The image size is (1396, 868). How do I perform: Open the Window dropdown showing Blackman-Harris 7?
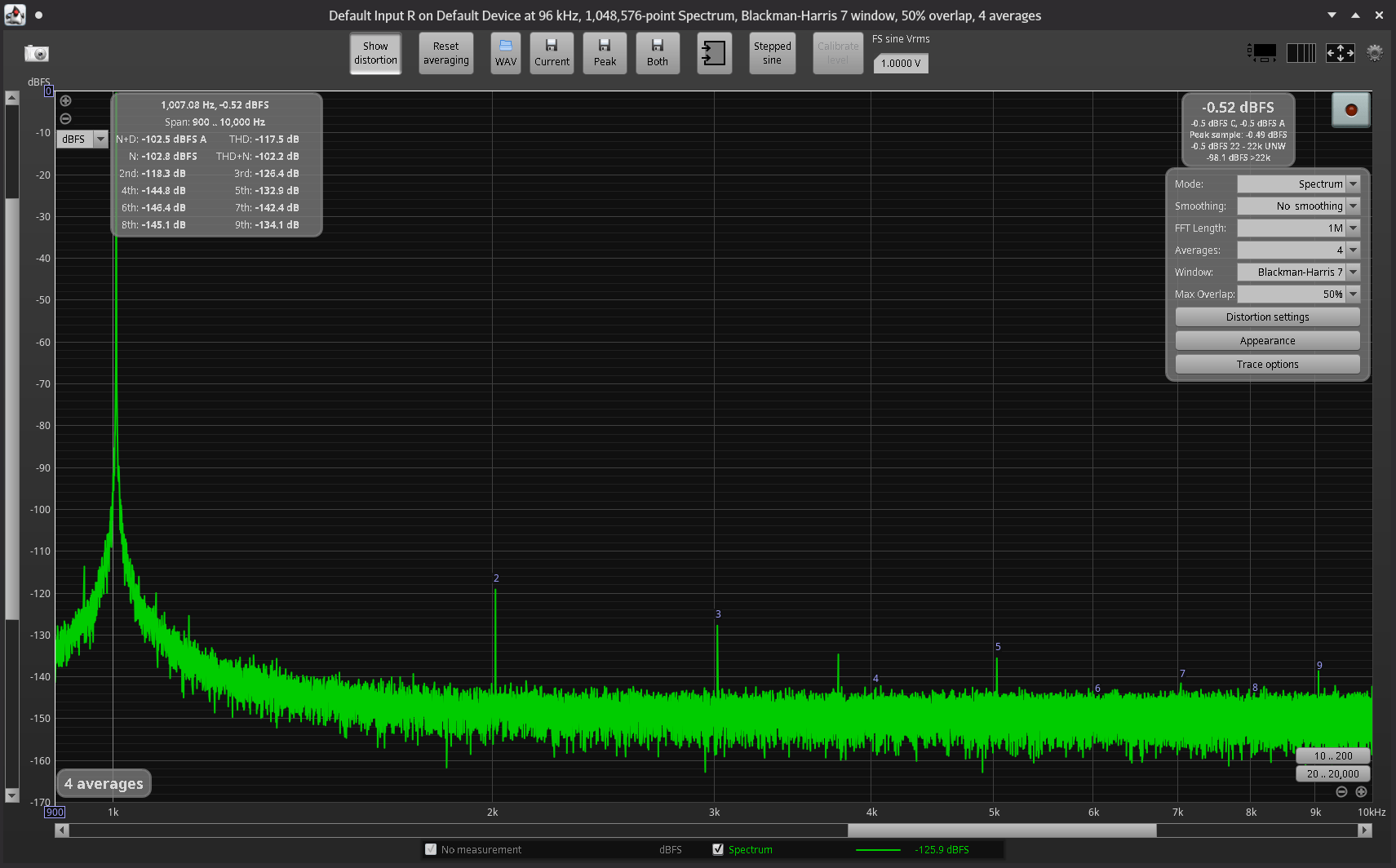click(x=1298, y=272)
